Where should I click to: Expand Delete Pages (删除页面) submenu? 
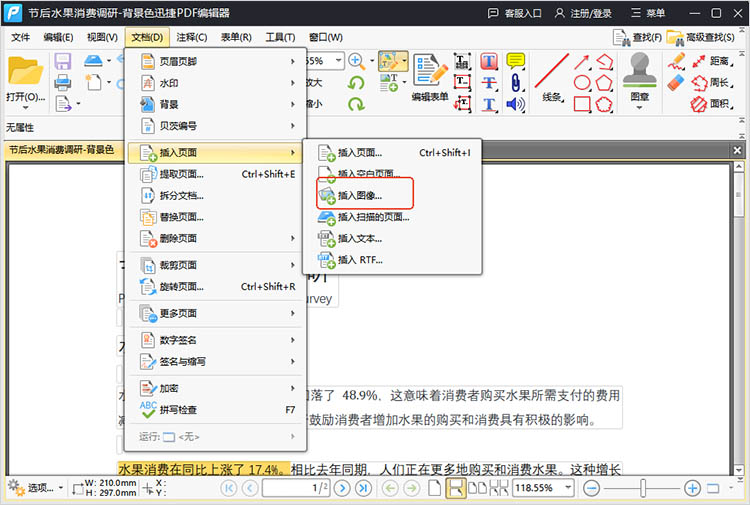tap(217, 238)
